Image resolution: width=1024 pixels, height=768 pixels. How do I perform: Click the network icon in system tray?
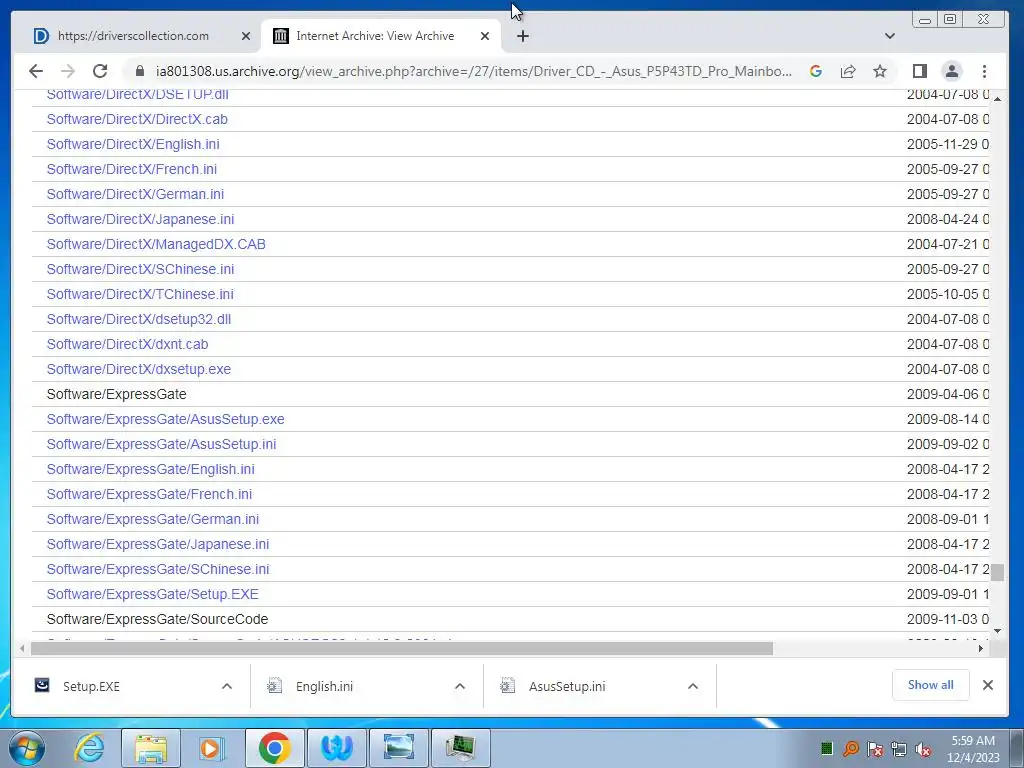point(899,749)
